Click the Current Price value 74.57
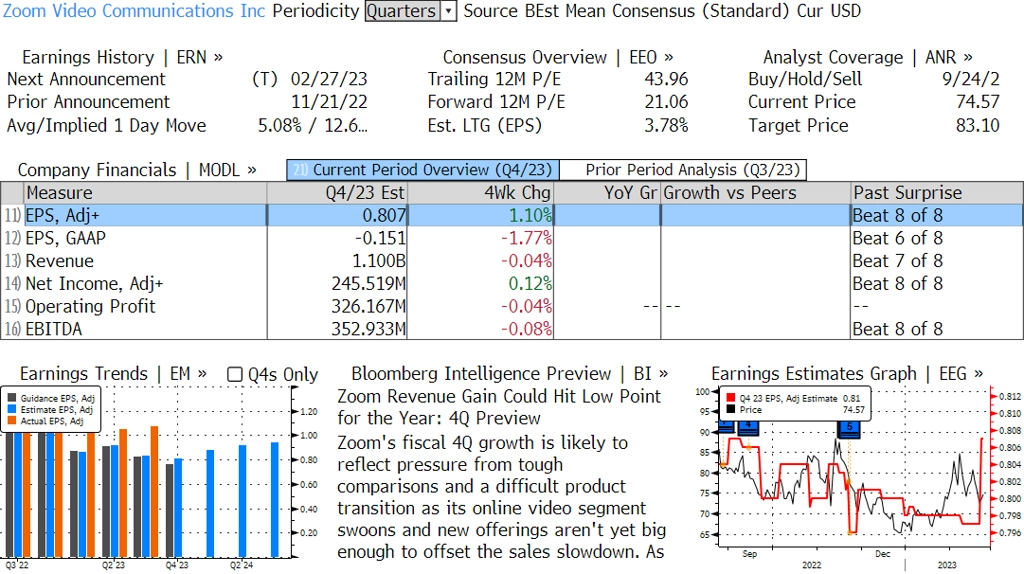Screen dimensions: 1024x574 (x=978, y=102)
